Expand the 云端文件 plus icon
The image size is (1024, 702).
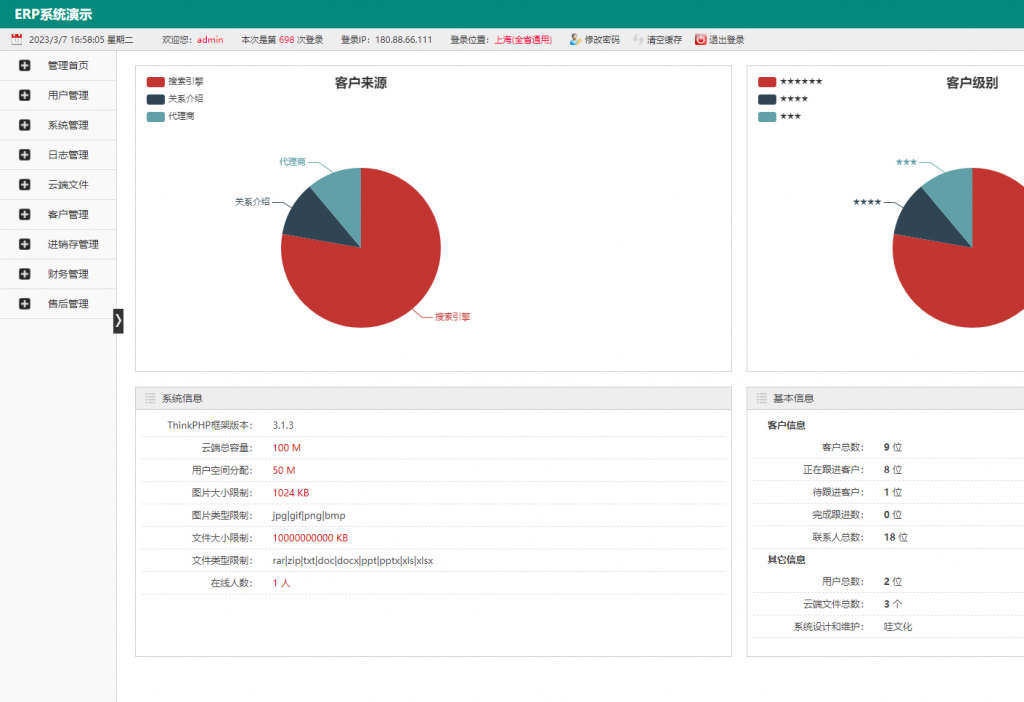25,185
